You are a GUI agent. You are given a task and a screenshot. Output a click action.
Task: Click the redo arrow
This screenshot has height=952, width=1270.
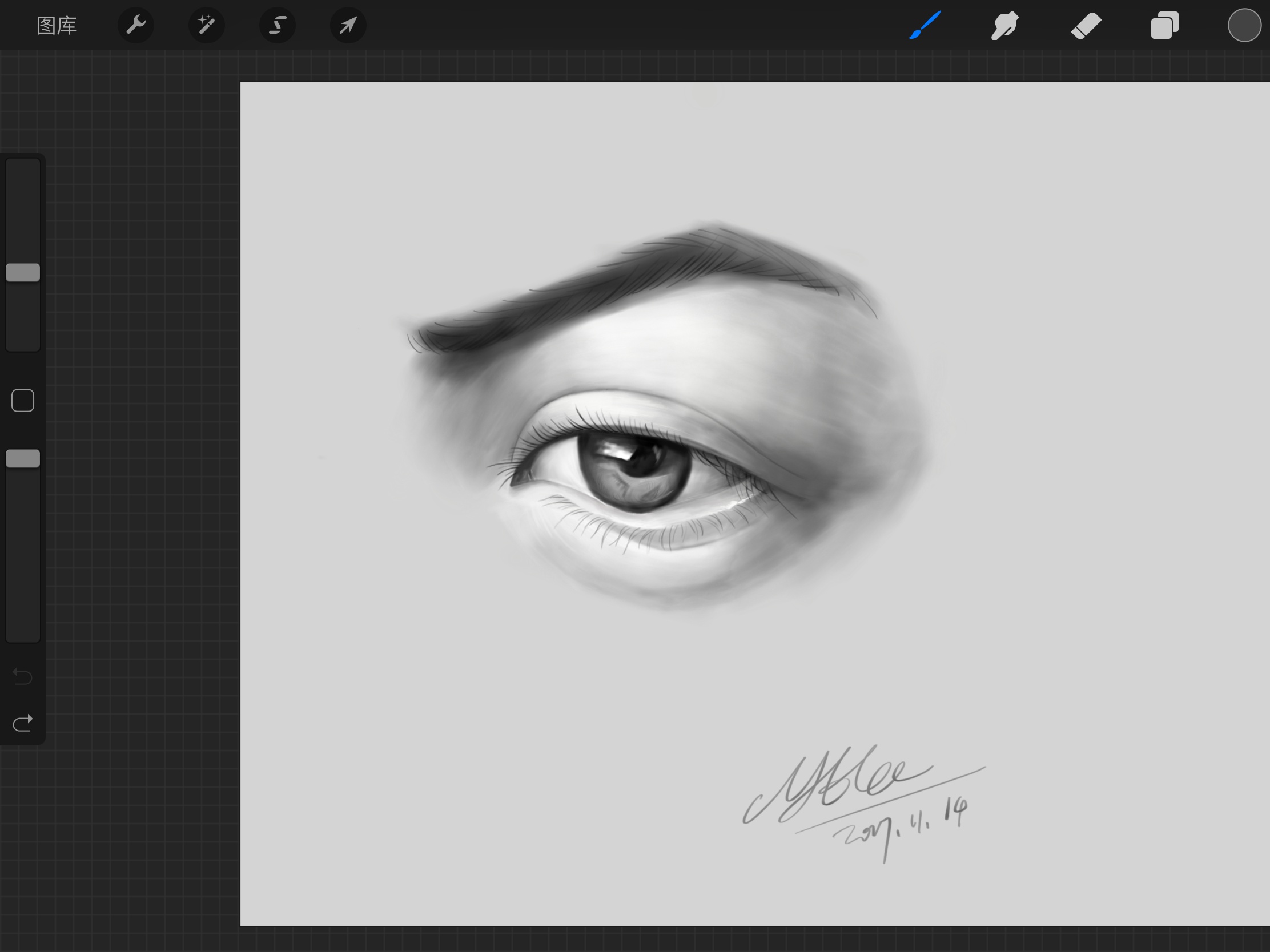click(x=23, y=723)
